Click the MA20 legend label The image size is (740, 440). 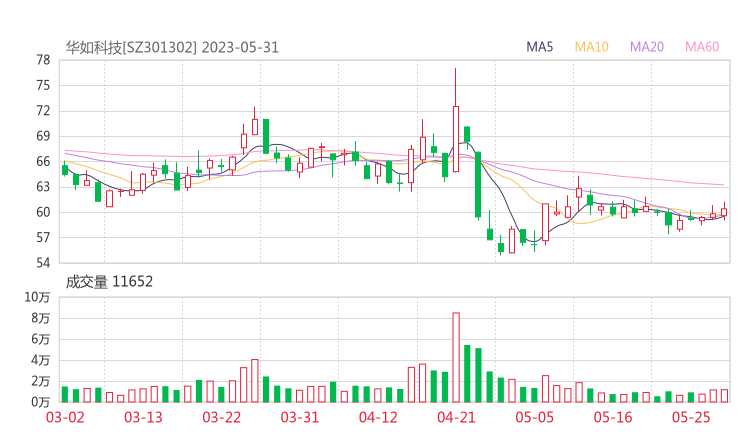(x=647, y=47)
